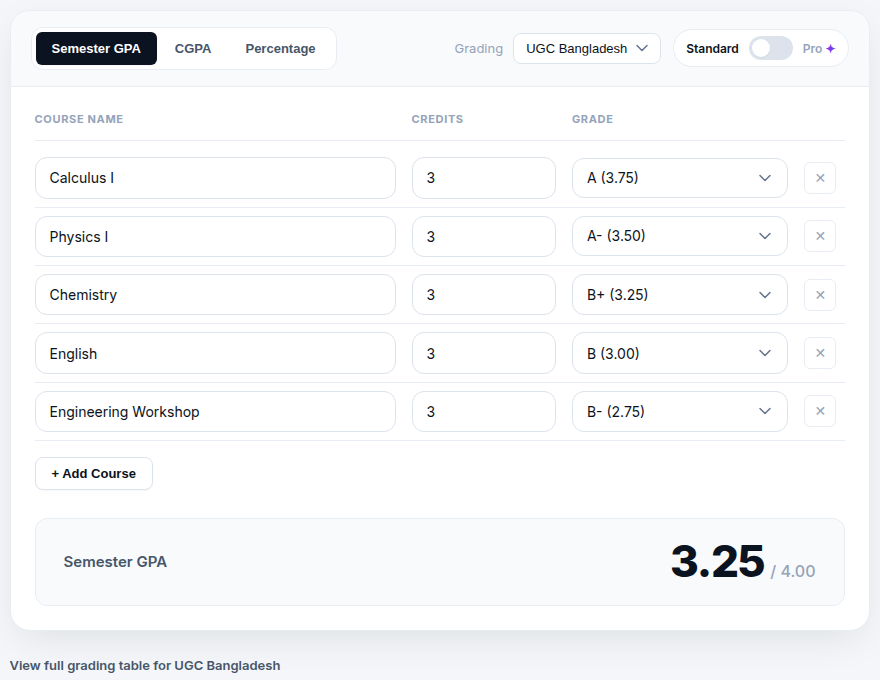
Task: Select the Standard mode label
Action: [712, 49]
